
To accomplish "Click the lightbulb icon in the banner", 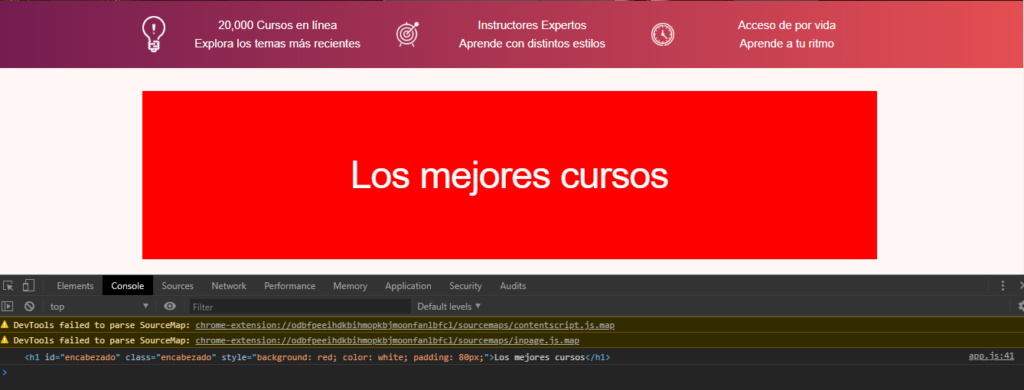I will (153, 34).
